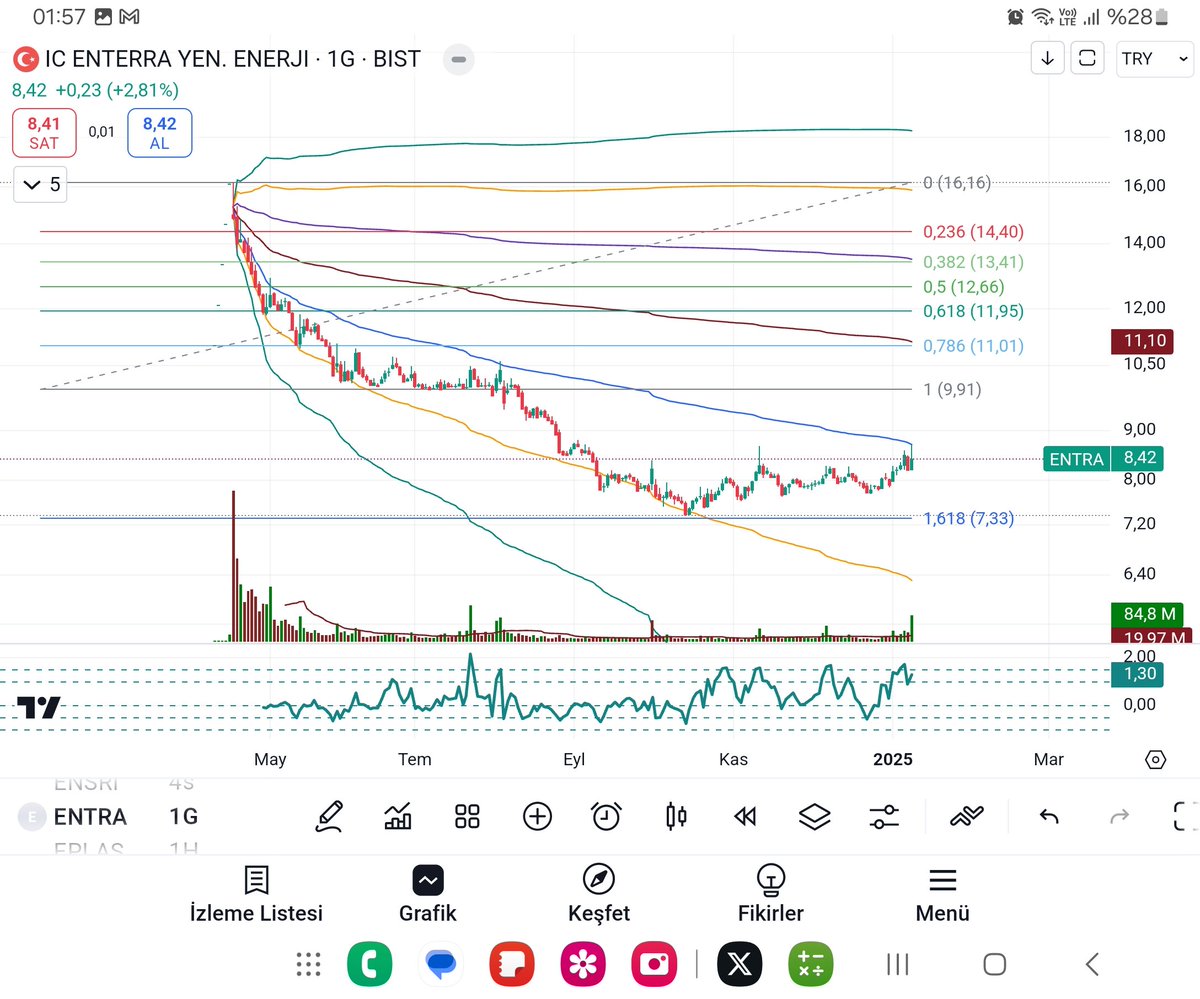Start bar replay with the rewind icon
The image size is (1200, 999).
click(x=744, y=816)
